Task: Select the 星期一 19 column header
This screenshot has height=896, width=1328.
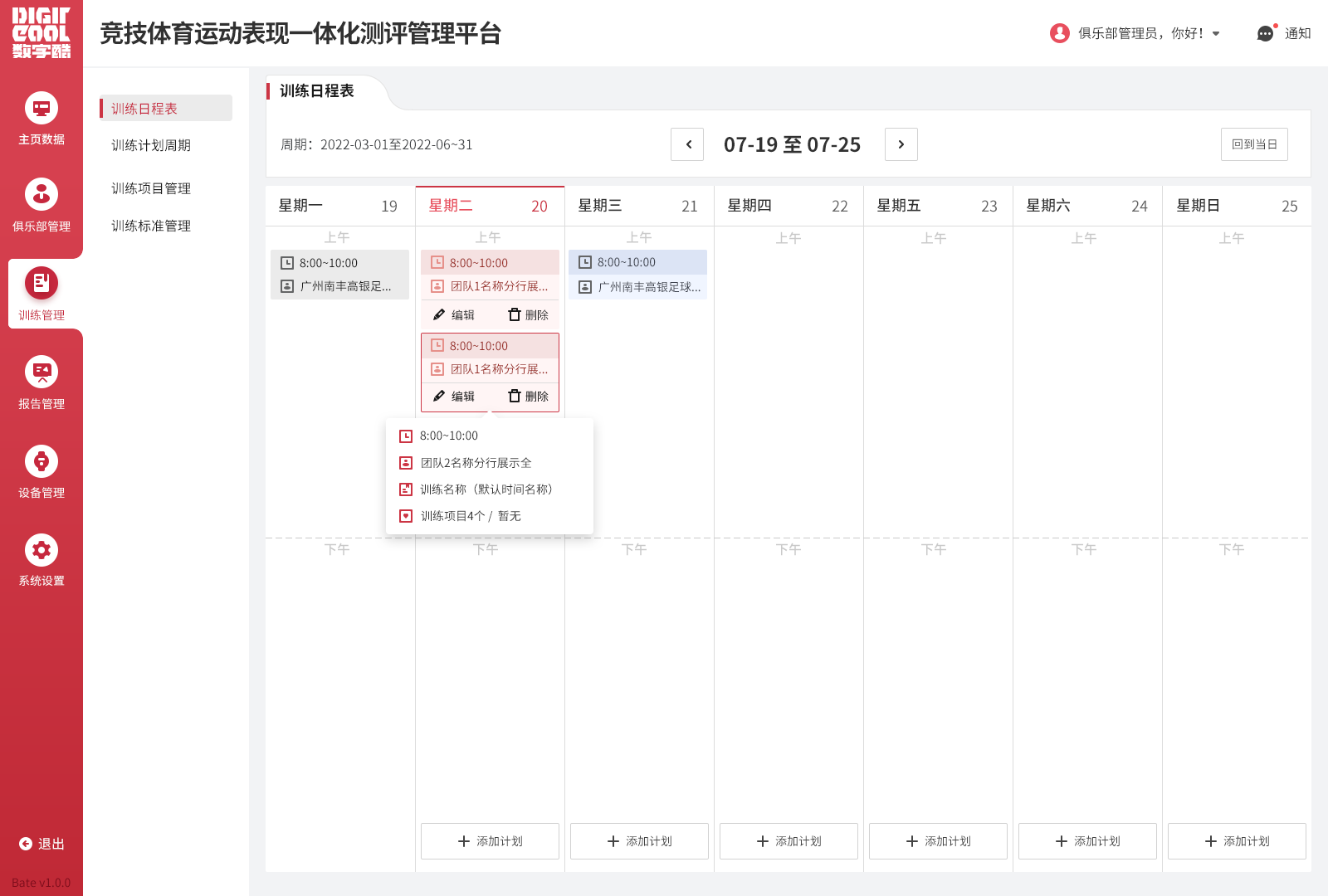Action: 340,206
